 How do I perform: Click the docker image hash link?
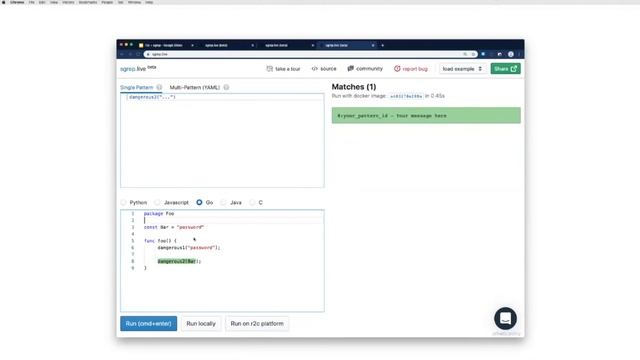[406, 96]
